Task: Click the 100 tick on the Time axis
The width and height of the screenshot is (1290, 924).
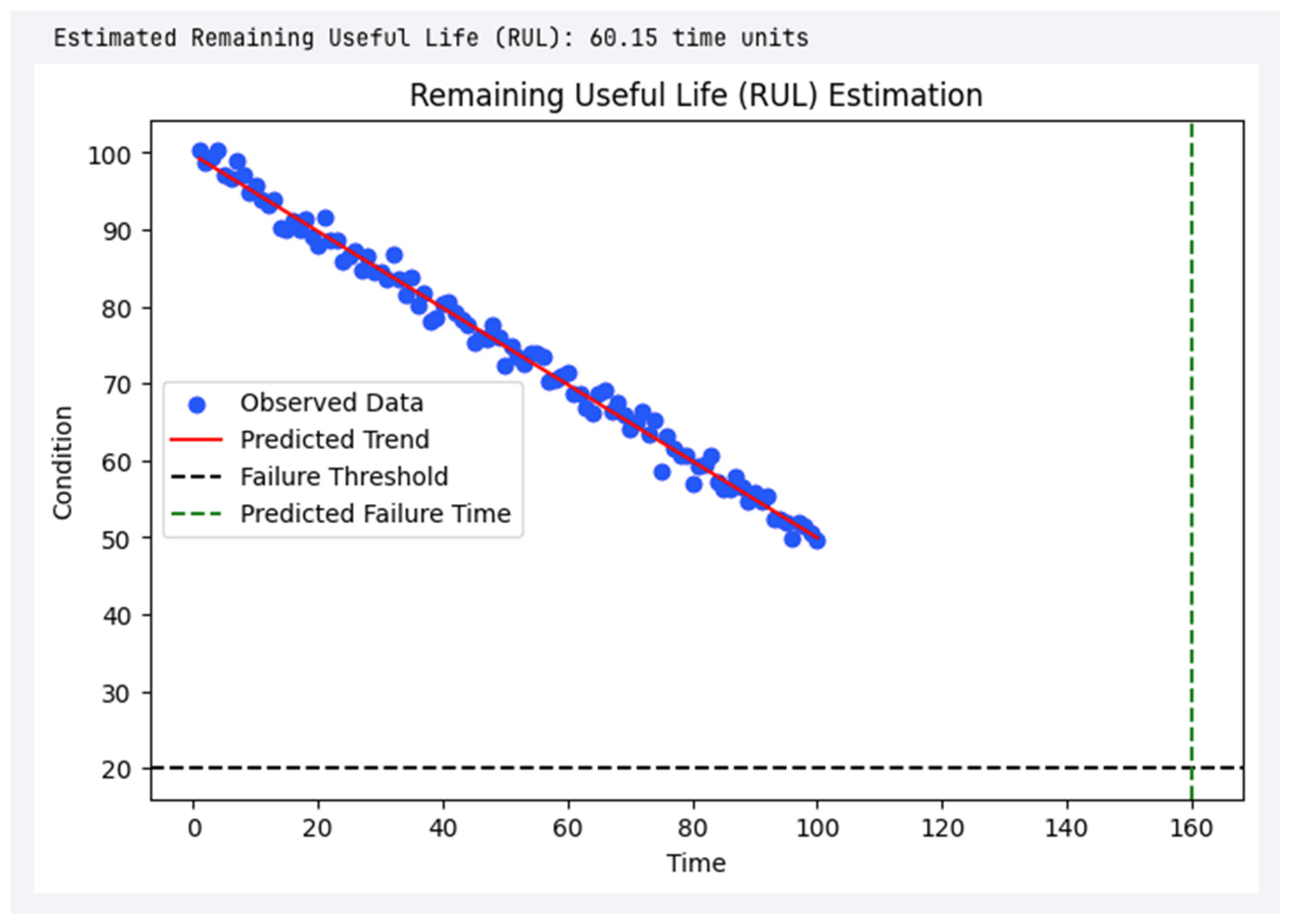Action: [x=817, y=828]
